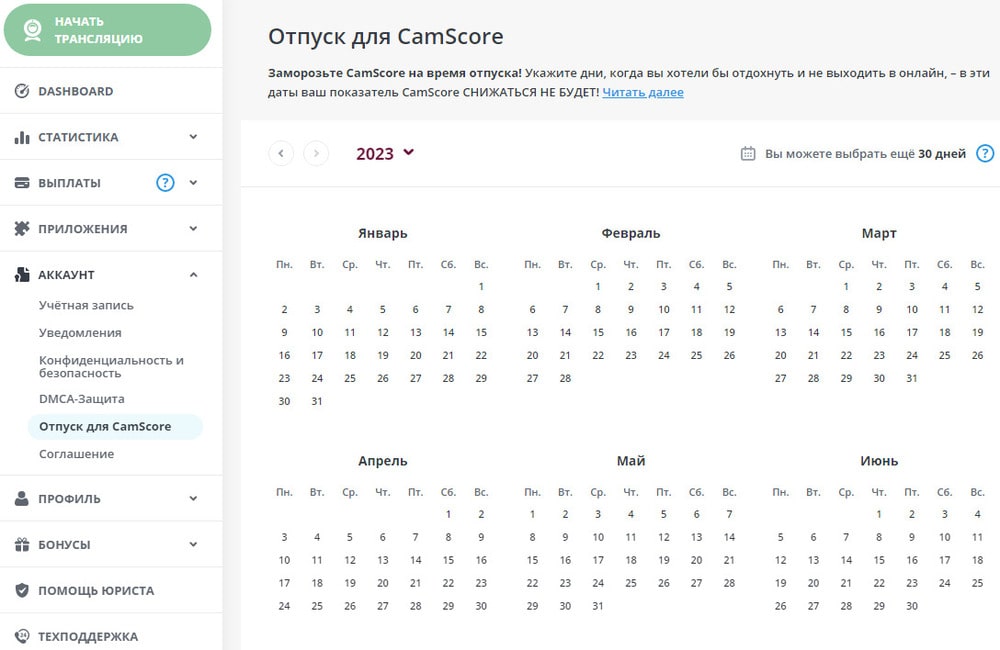Click the Помощь юриста shield icon
The height and width of the screenshot is (650, 1000).
click(x=22, y=591)
